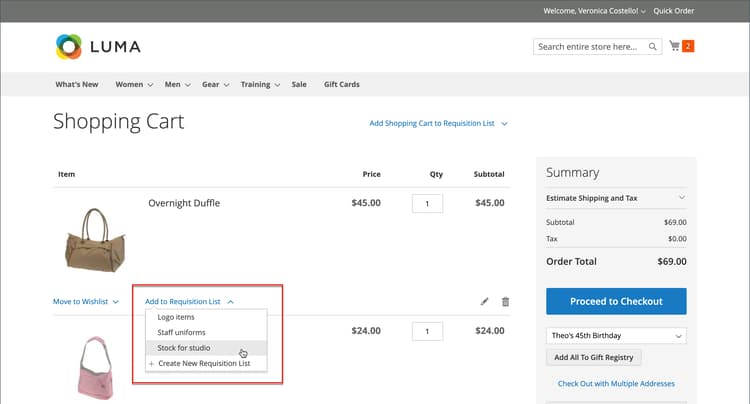
Task: Click the search magnifier icon
Action: (652, 46)
